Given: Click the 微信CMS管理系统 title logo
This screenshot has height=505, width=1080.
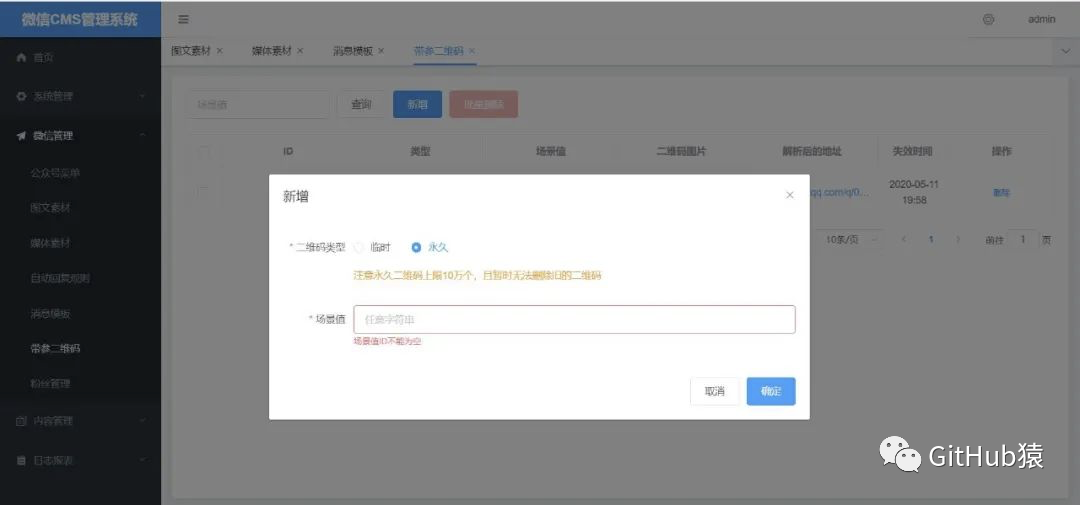Looking at the screenshot, I should tap(80, 19).
